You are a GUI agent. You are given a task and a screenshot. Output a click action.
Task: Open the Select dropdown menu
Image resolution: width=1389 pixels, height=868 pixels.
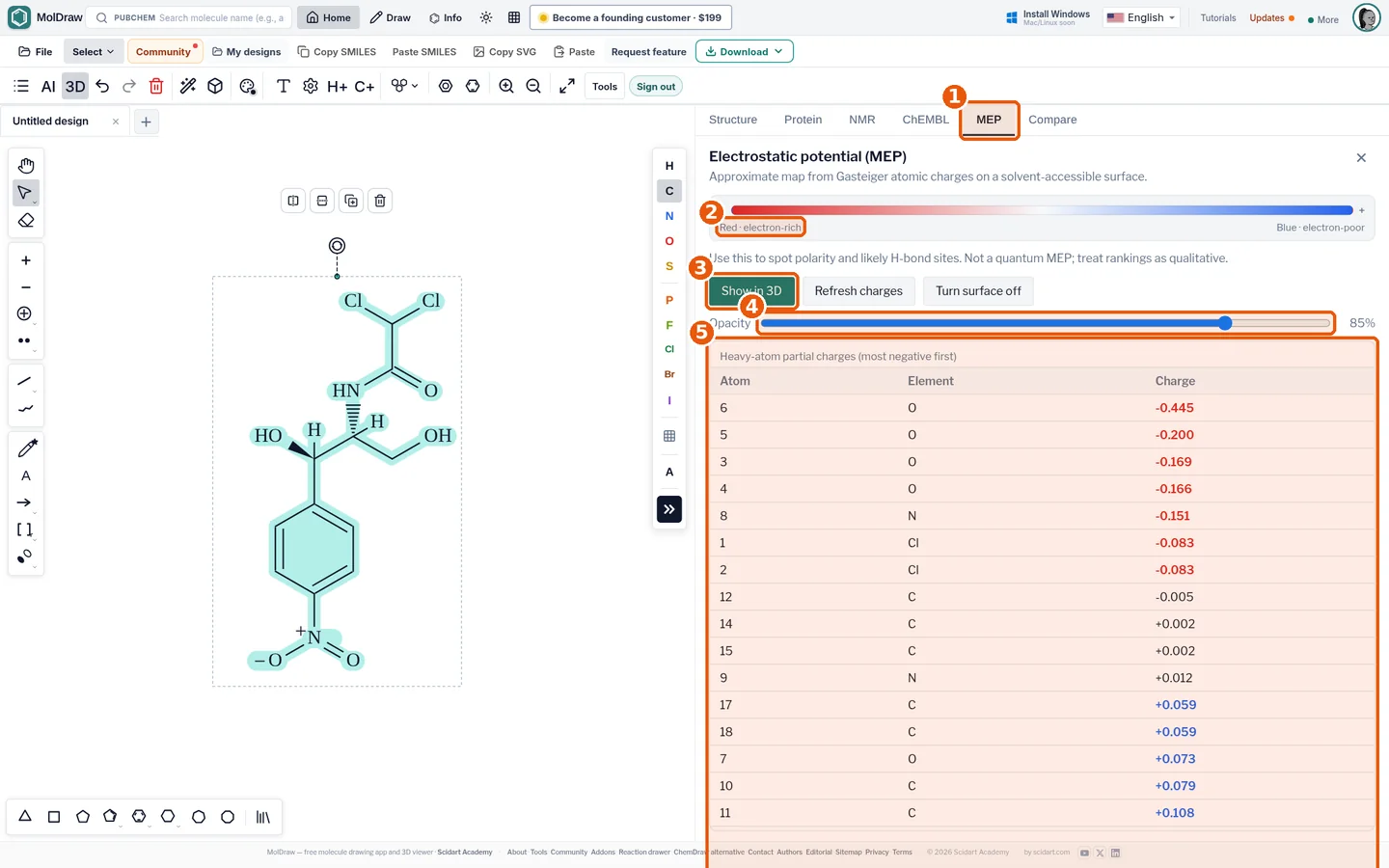tap(93, 52)
